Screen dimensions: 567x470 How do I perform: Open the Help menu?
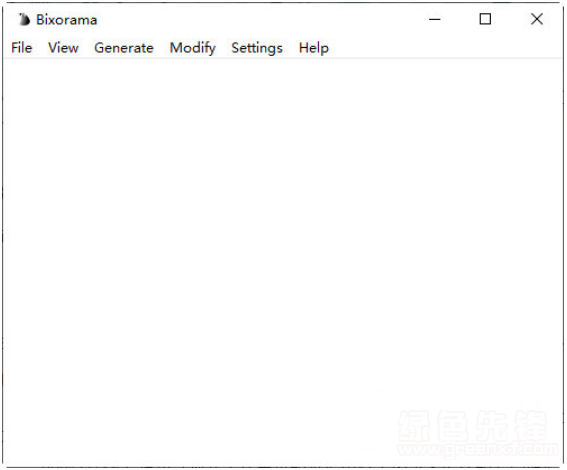[x=314, y=48]
